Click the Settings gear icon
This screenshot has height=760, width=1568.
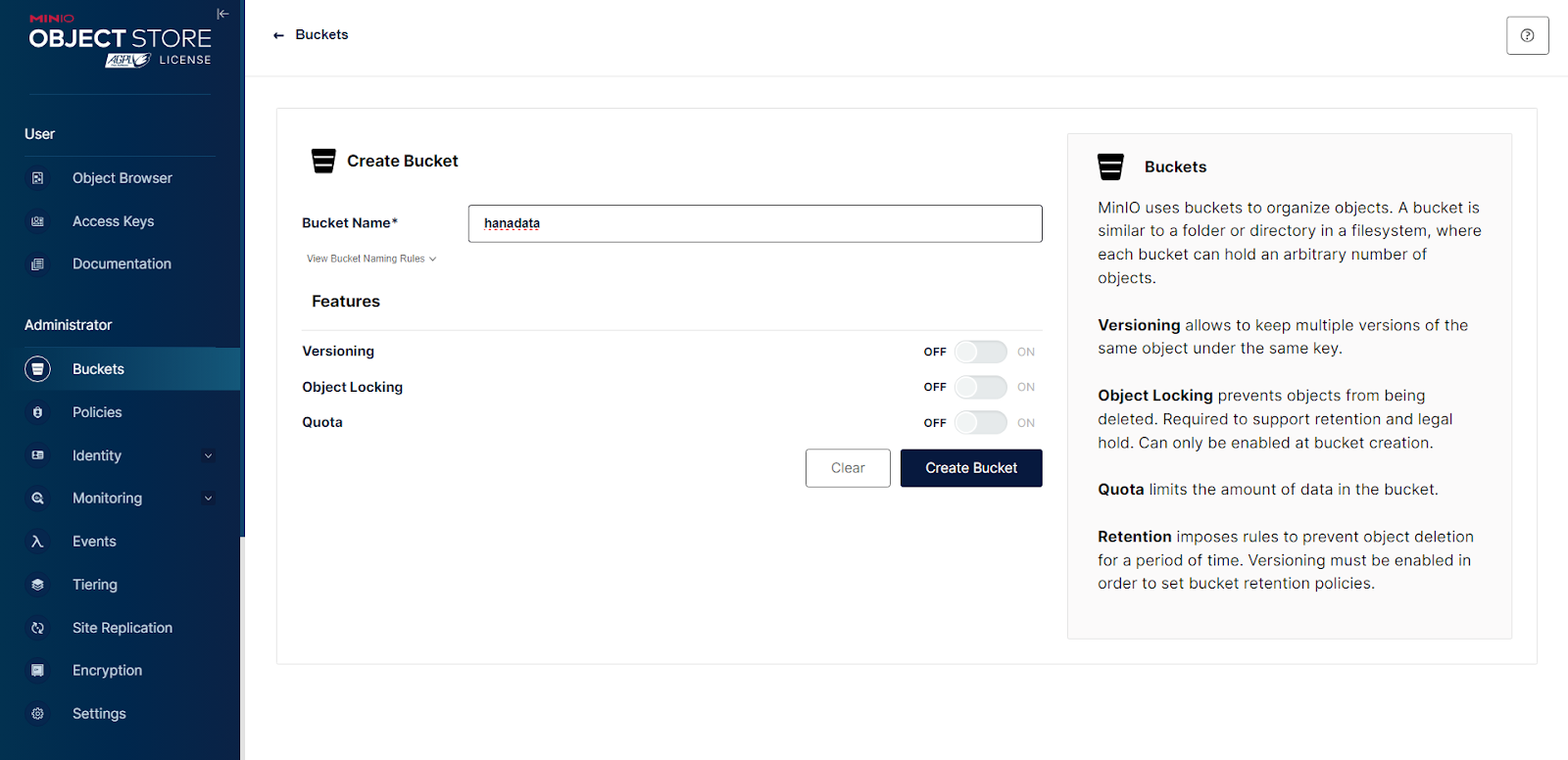click(x=37, y=714)
